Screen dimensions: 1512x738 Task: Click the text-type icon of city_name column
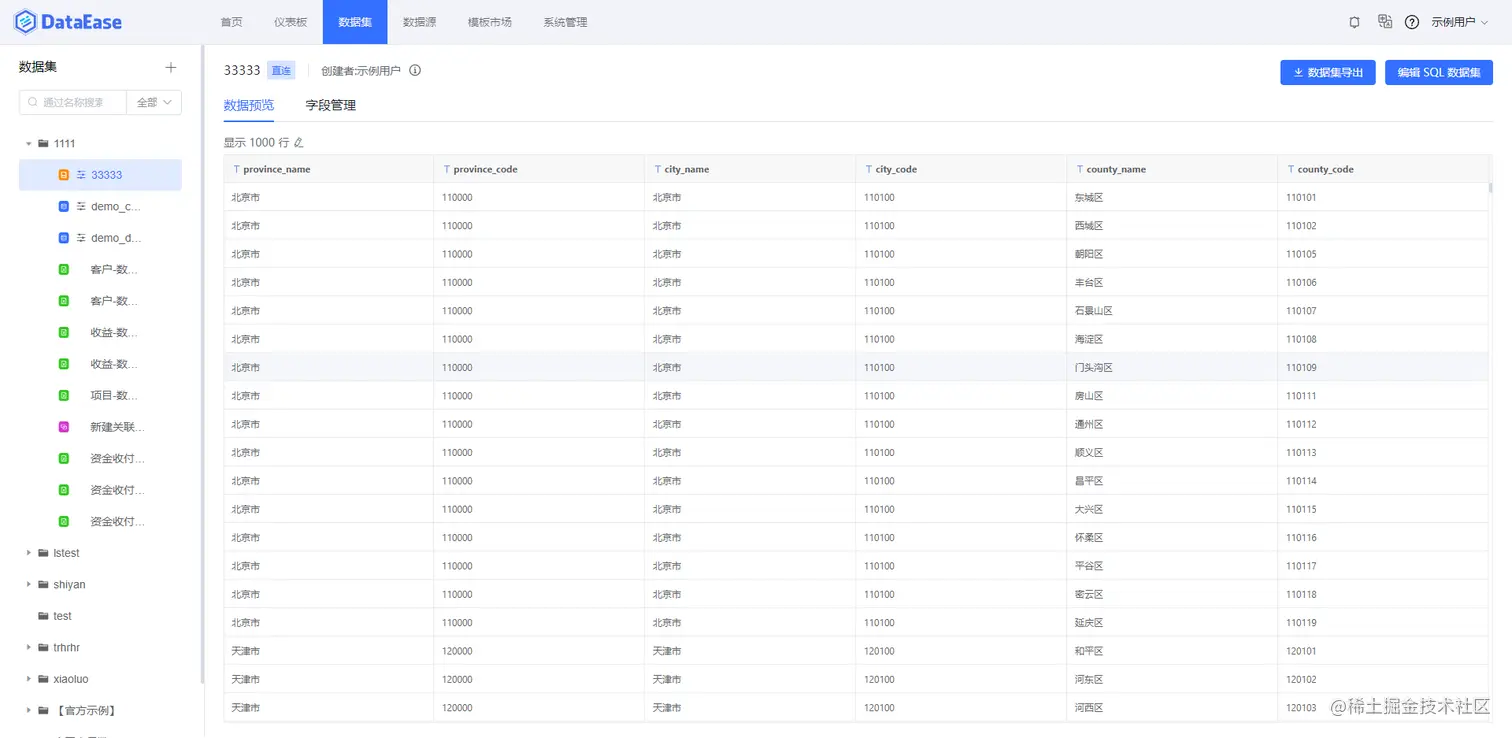(x=657, y=169)
